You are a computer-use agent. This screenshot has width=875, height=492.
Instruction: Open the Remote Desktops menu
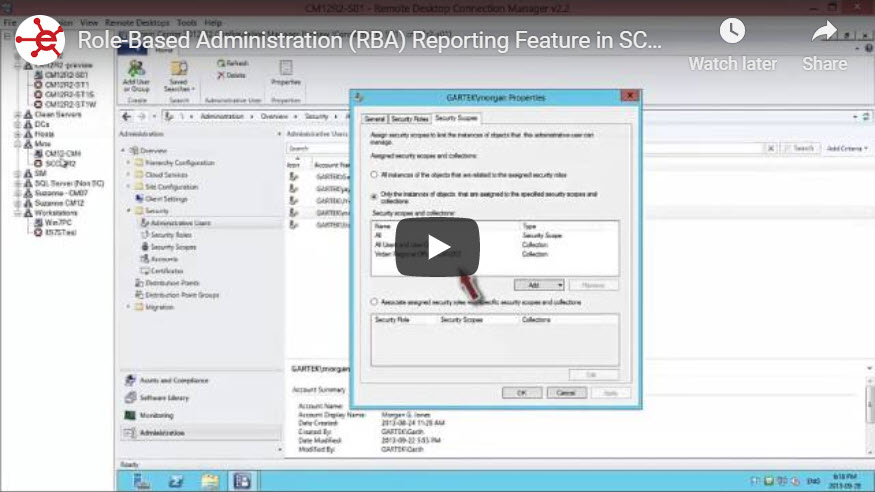tap(137, 23)
